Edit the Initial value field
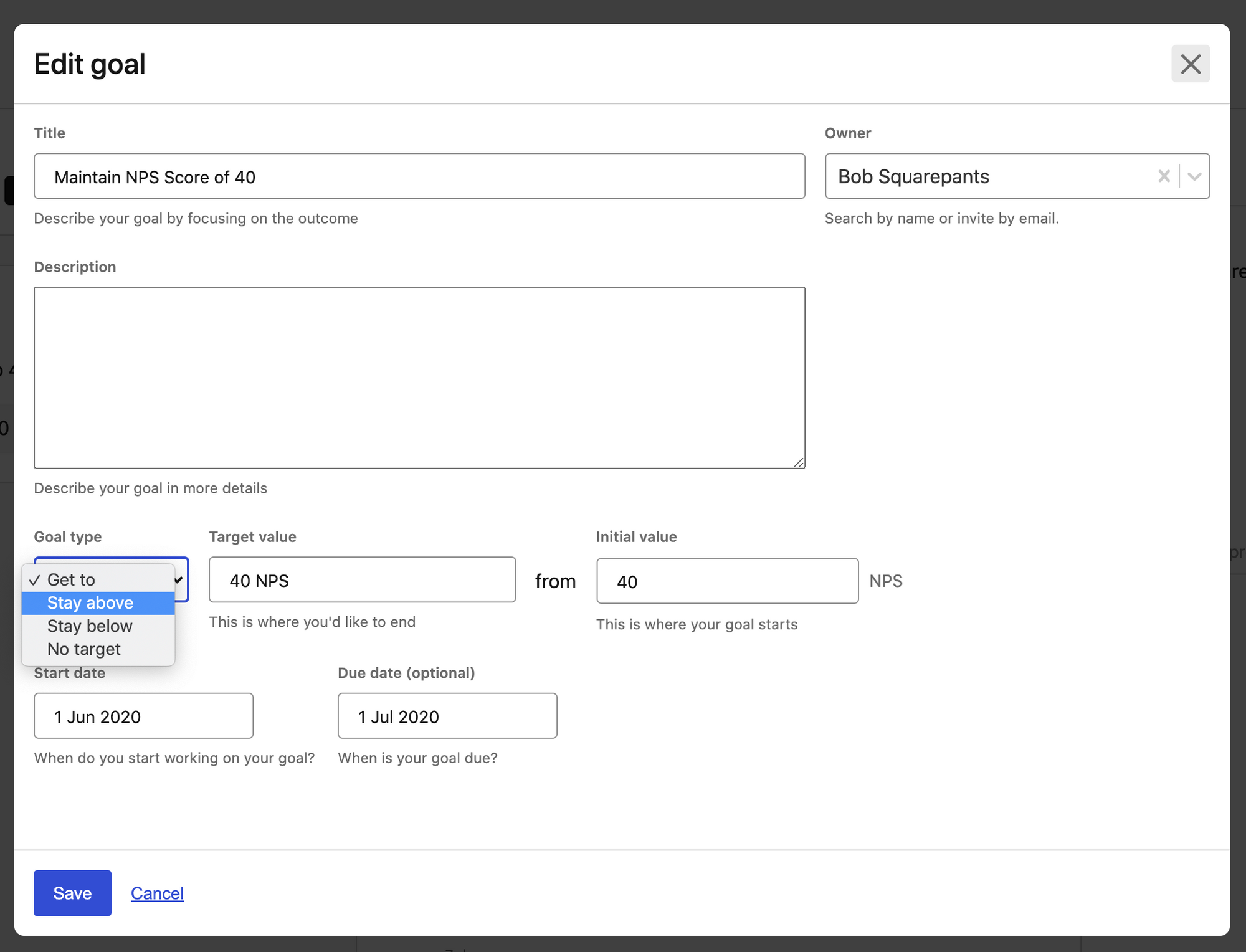This screenshot has height=952, width=1246. coord(726,581)
